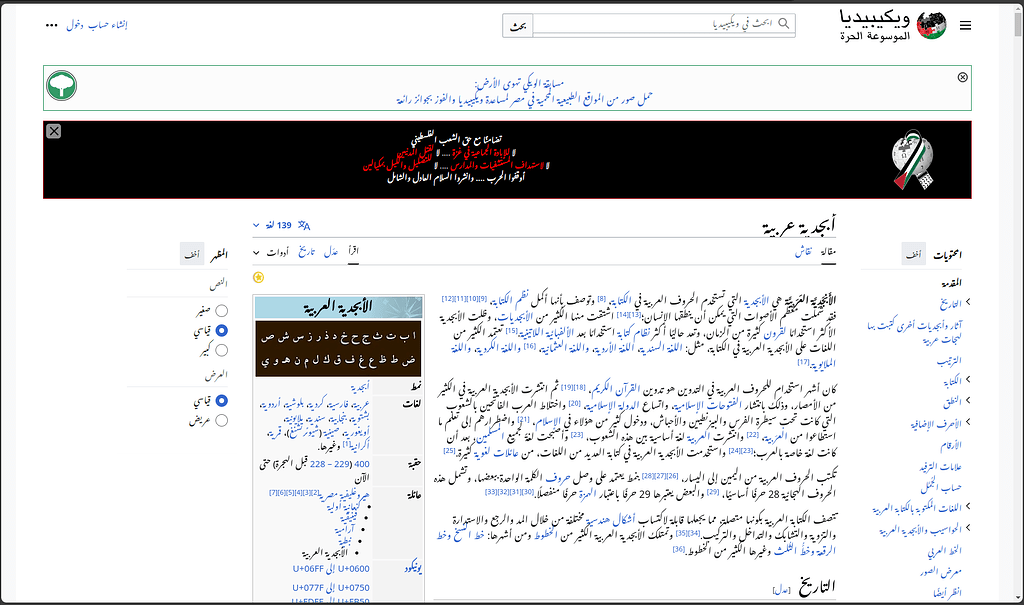
Task: Select the صغير text size option
Action: (222, 312)
